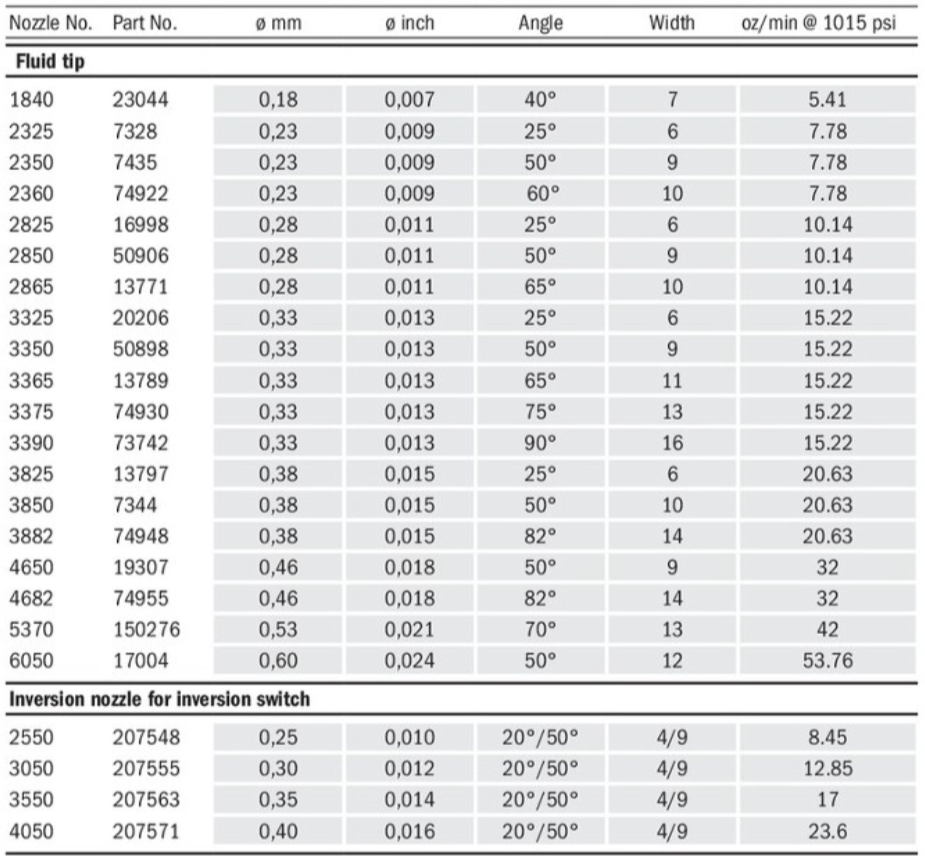Select the 0,016 inch diameter cell
This screenshot has height=856, width=925.
409,832
